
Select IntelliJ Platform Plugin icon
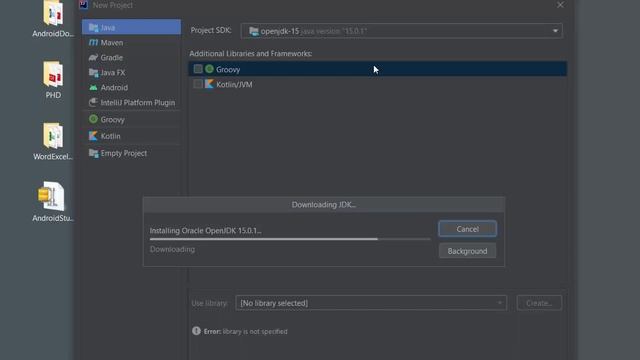coord(93,102)
